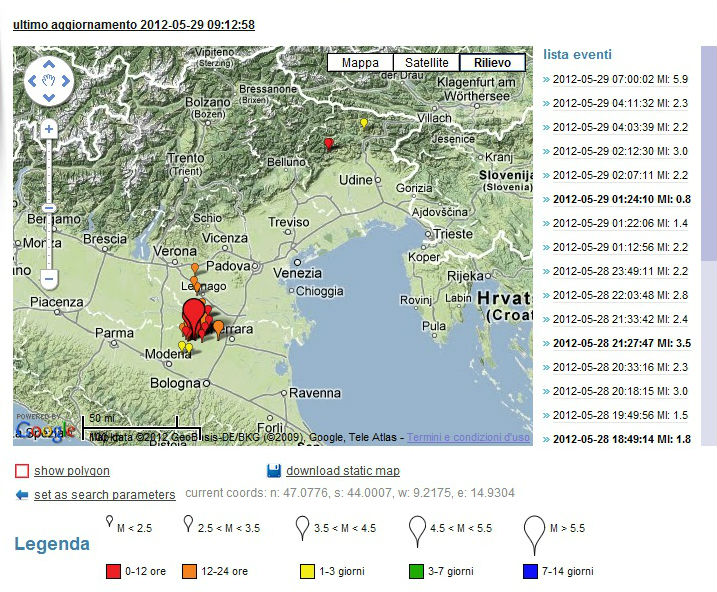Click the large red earthquake marker

pyautogui.click(x=194, y=314)
